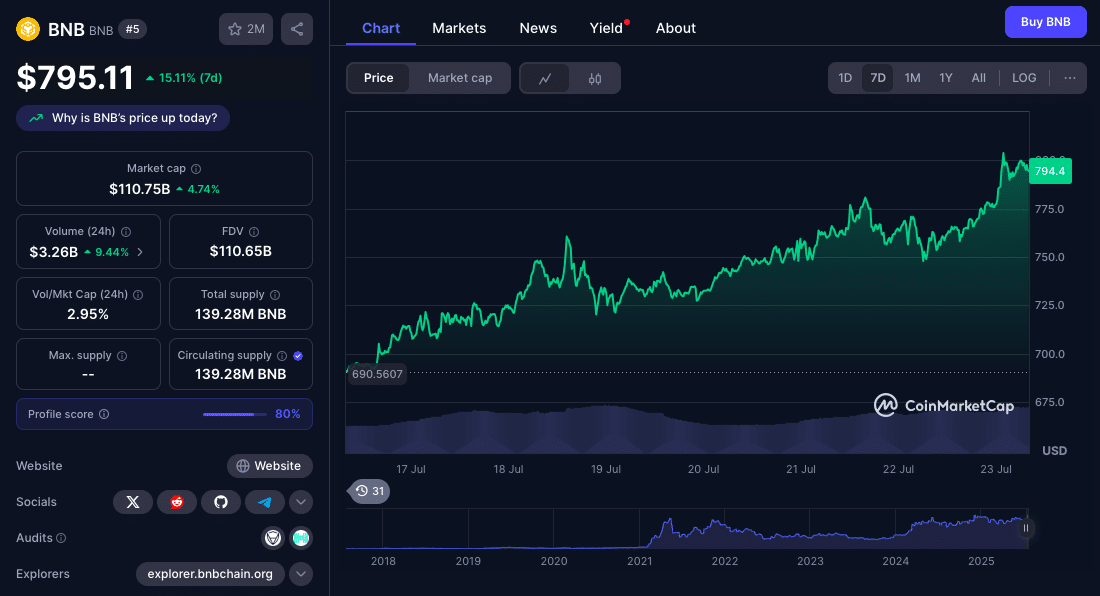The height and width of the screenshot is (596, 1100).
Task: Open the News tab
Action: coord(538,28)
